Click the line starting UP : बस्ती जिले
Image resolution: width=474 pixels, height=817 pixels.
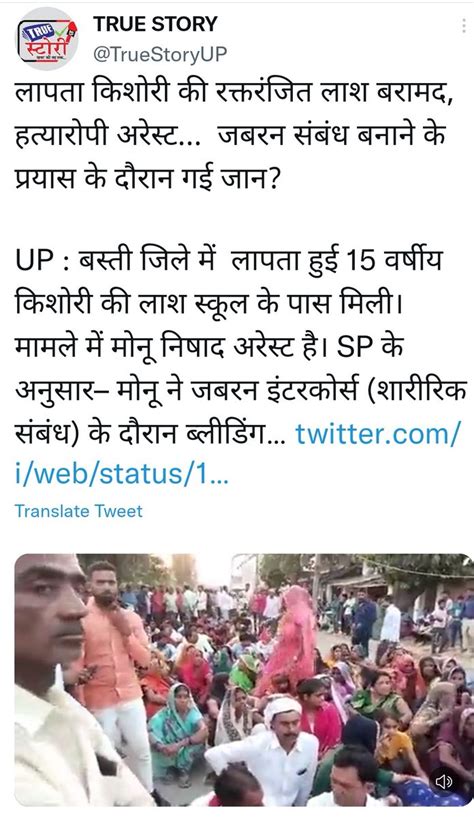pyautogui.click(x=228, y=261)
